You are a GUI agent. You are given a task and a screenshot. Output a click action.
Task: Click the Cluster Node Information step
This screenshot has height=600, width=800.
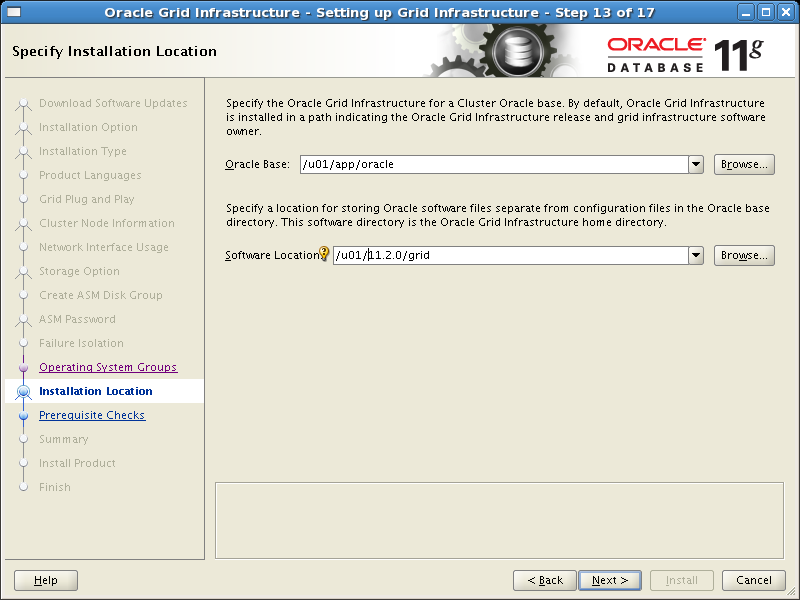tap(107, 223)
